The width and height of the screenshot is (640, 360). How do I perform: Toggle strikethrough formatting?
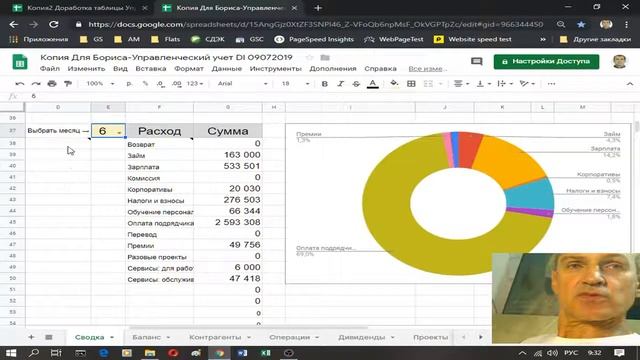[x=356, y=84]
